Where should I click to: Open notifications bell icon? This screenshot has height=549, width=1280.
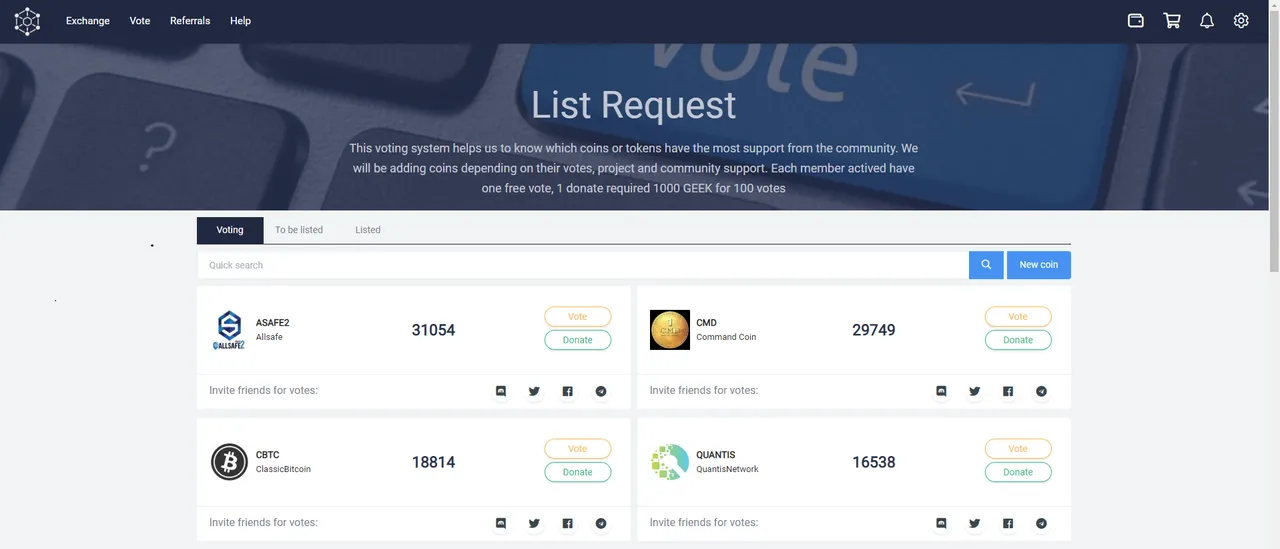click(1207, 20)
